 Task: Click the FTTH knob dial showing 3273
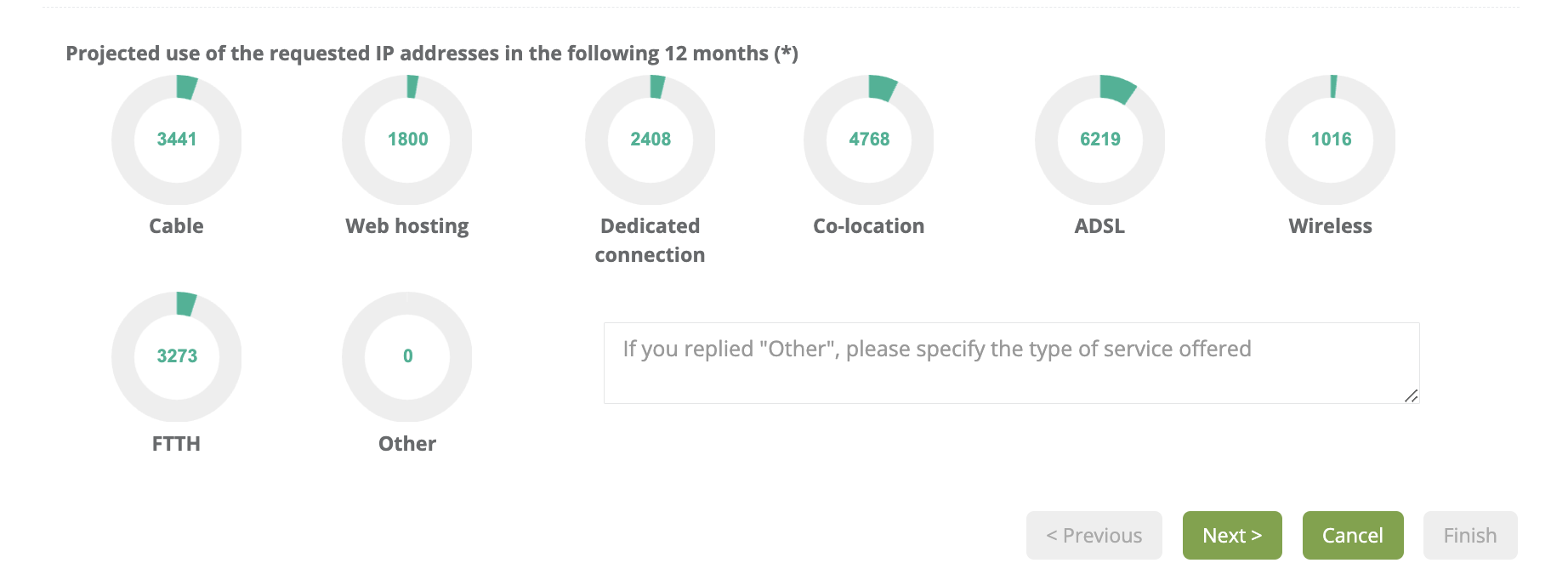[177, 356]
